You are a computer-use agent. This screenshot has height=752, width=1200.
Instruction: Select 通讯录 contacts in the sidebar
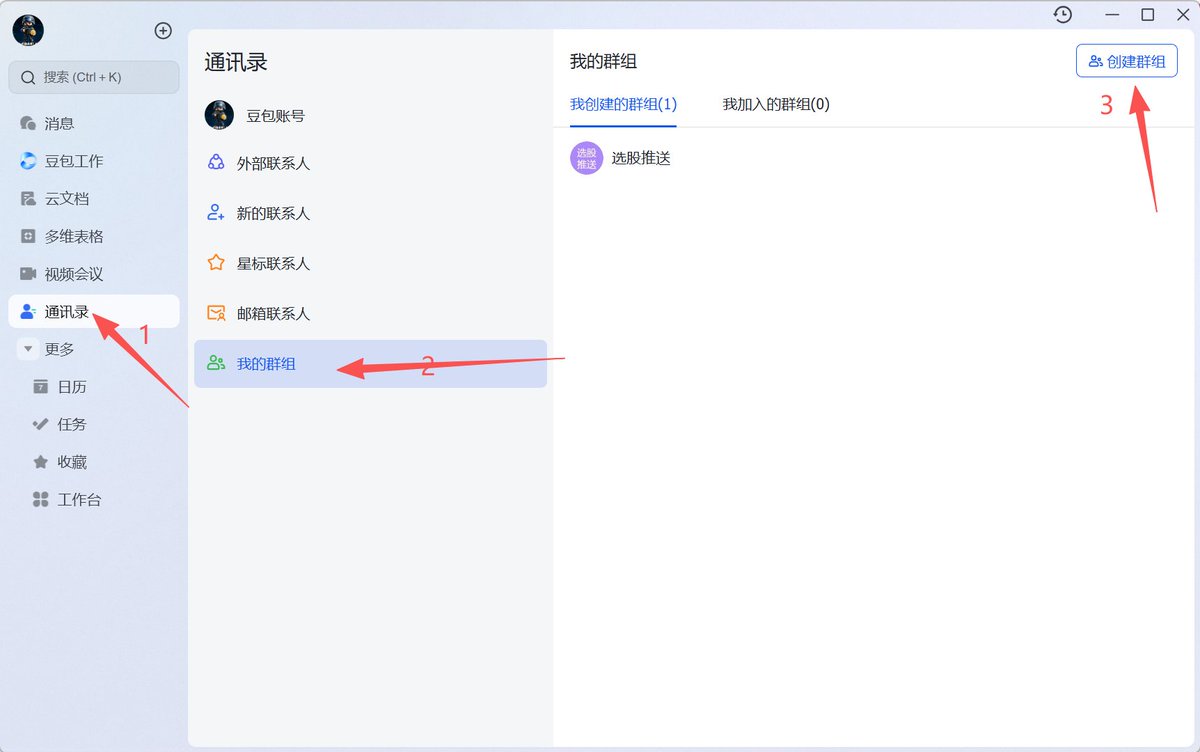tap(94, 311)
